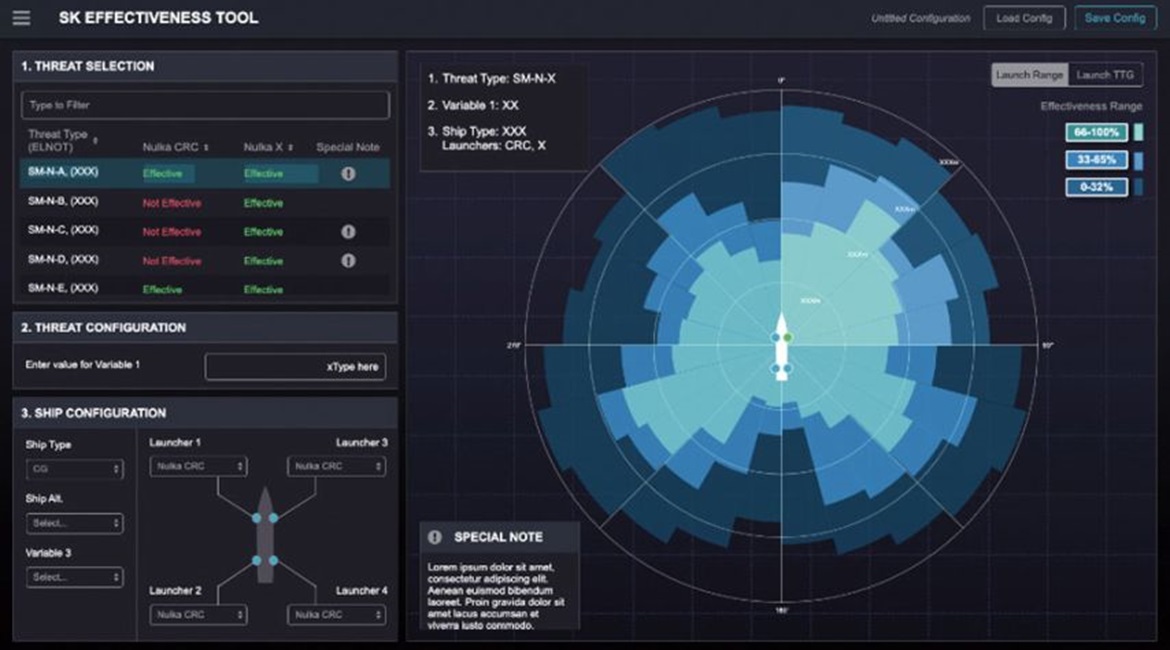Select the SM-N-D threat row
The width and height of the screenshot is (1170, 650).
click(204, 260)
